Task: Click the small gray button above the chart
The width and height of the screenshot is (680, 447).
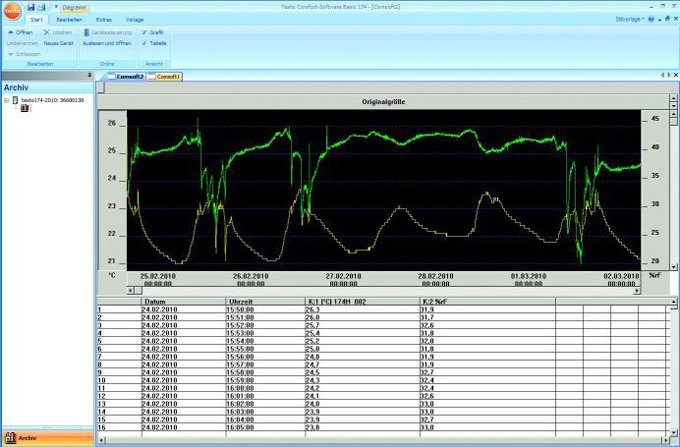Action: (x=101, y=88)
